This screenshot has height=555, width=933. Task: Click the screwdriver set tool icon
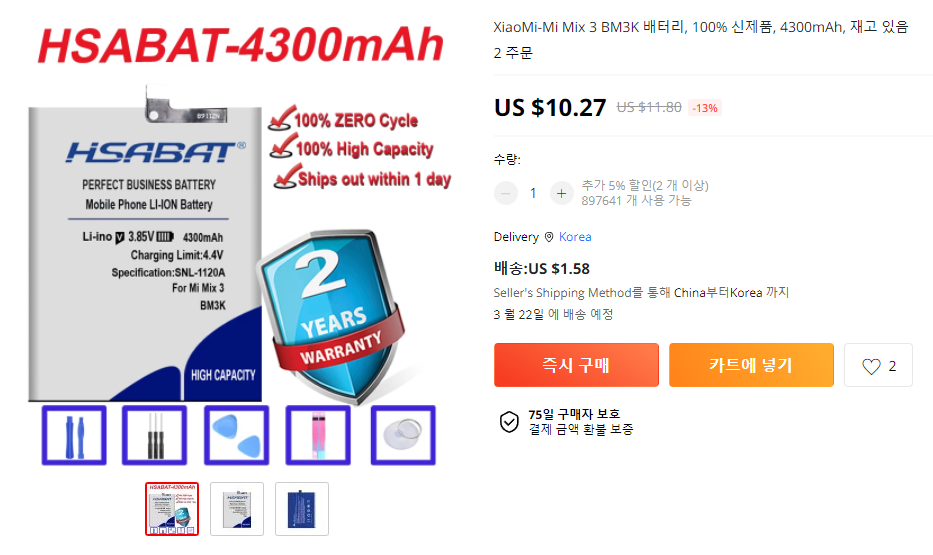[155, 435]
